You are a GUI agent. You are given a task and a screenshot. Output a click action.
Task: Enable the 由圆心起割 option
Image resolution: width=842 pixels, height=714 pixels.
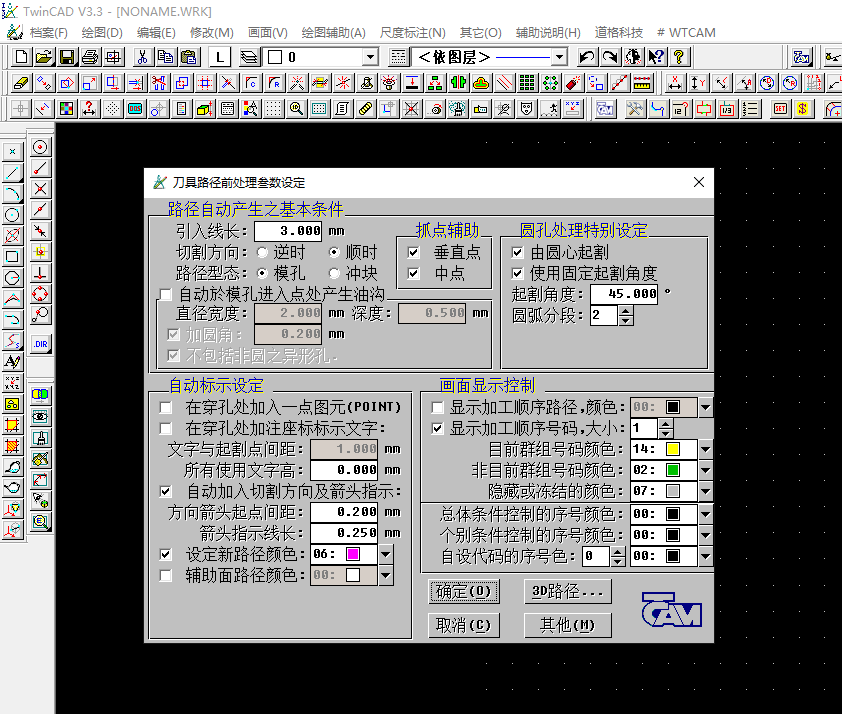(516, 252)
